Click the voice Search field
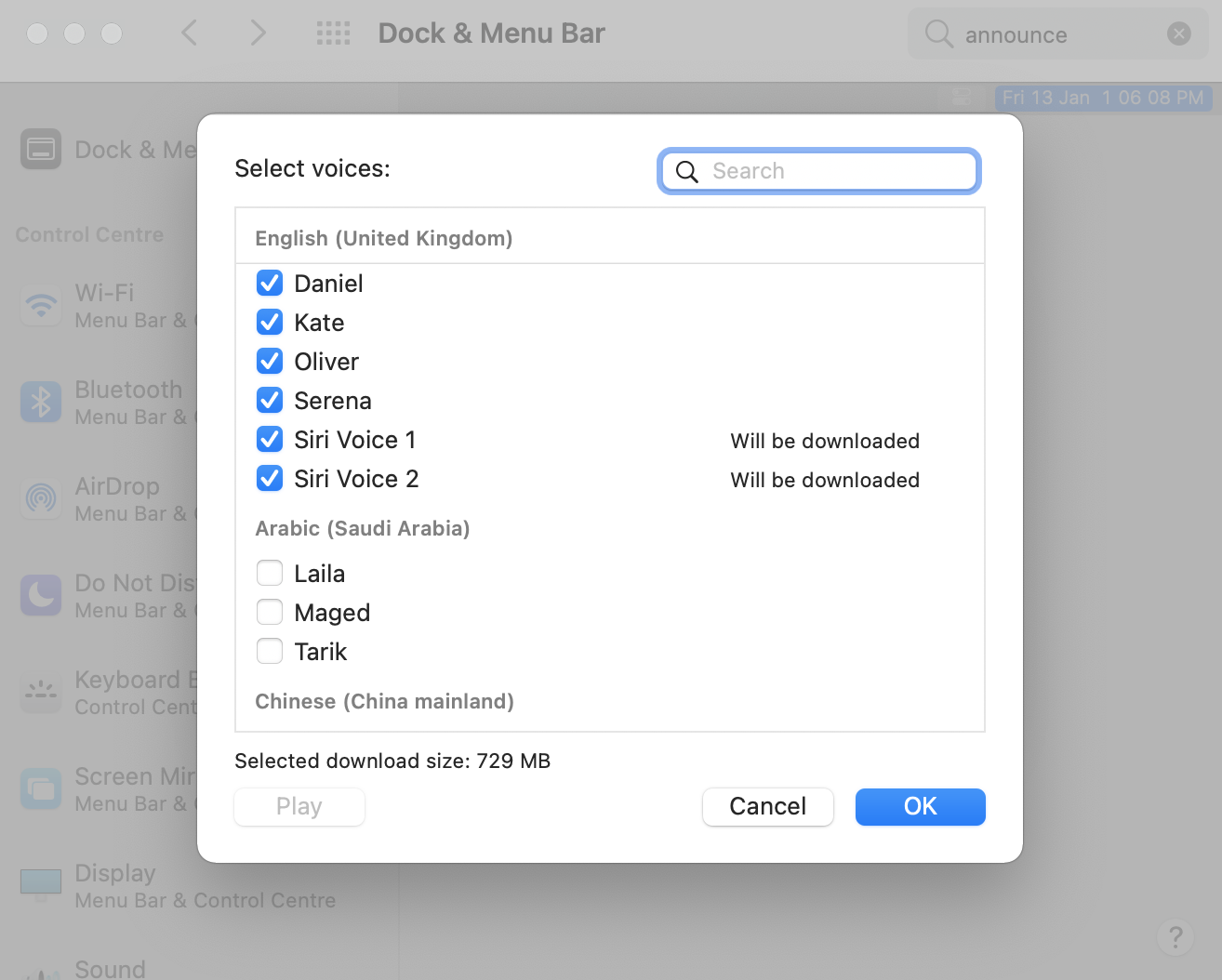The image size is (1222, 980). coord(819,171)
